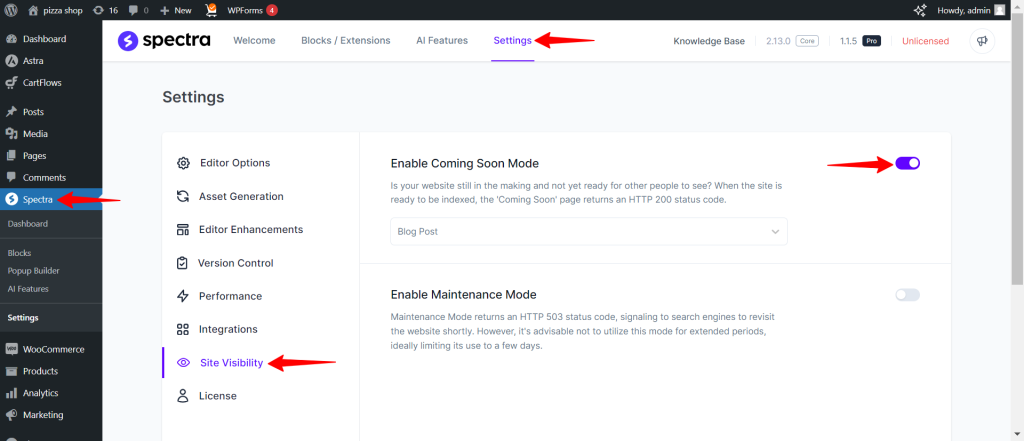
Task: Click the AI sparkle icon in admin bar
Action: tap(920, 10)
